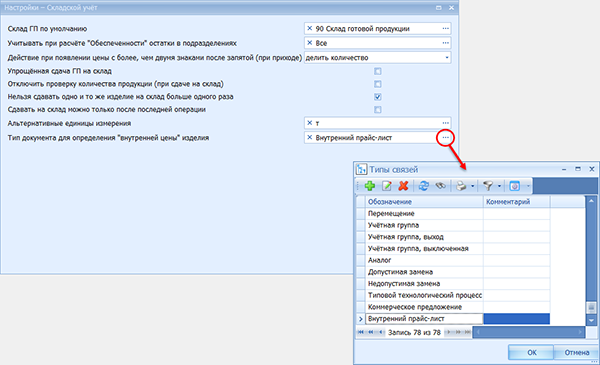The width and height of the screenshot is (600, 365).
Task: Select the Недопустимая замена row
Action: click(x=424, y=284)
